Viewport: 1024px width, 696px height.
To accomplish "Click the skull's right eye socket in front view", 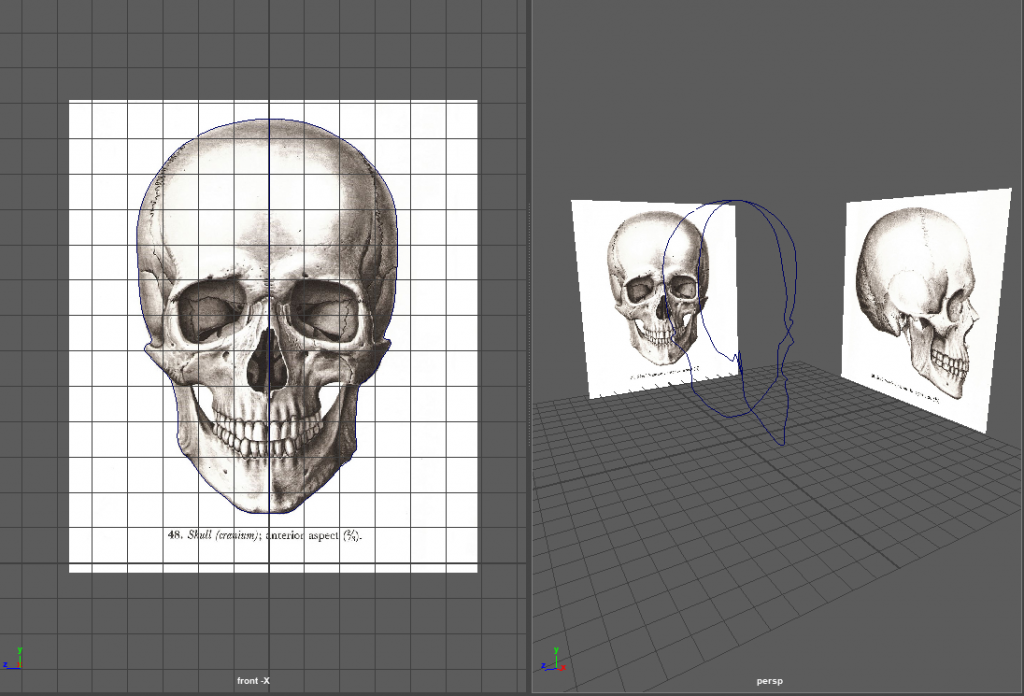I will [325, 313].
